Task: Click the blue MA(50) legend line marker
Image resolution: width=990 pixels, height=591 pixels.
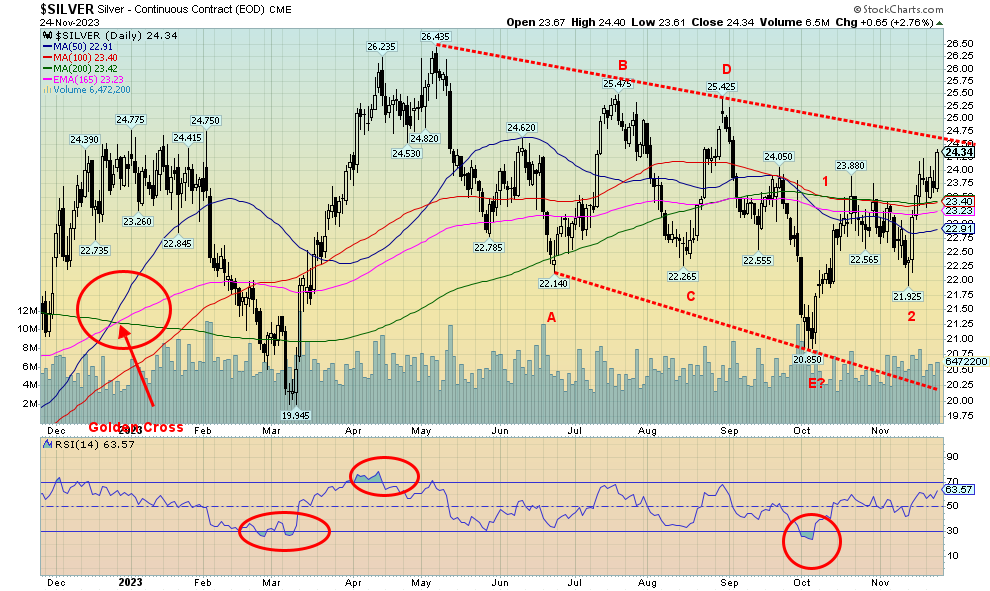Action: click(47, 46)
